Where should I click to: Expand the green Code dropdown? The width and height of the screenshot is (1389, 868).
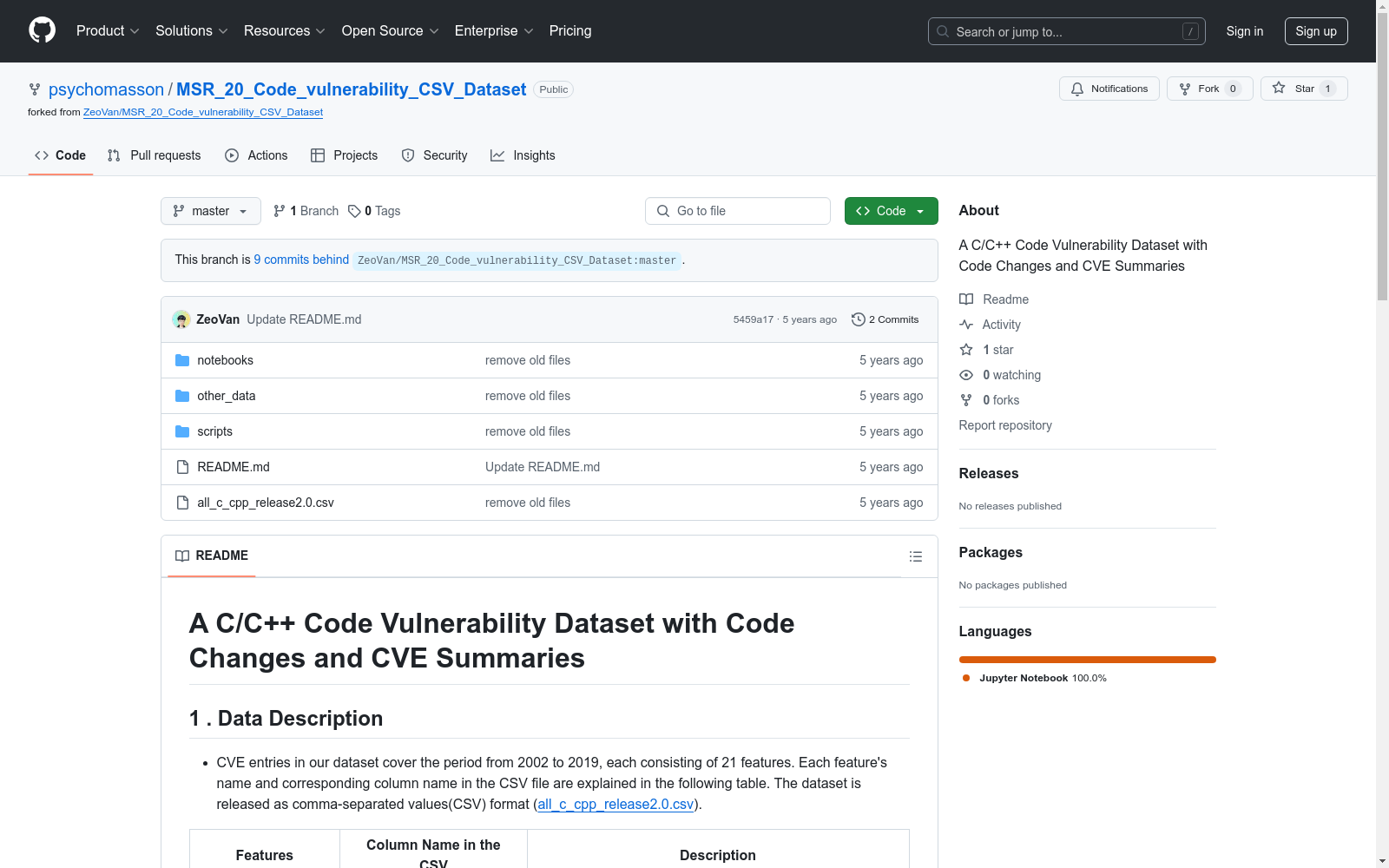click(890, 210)
